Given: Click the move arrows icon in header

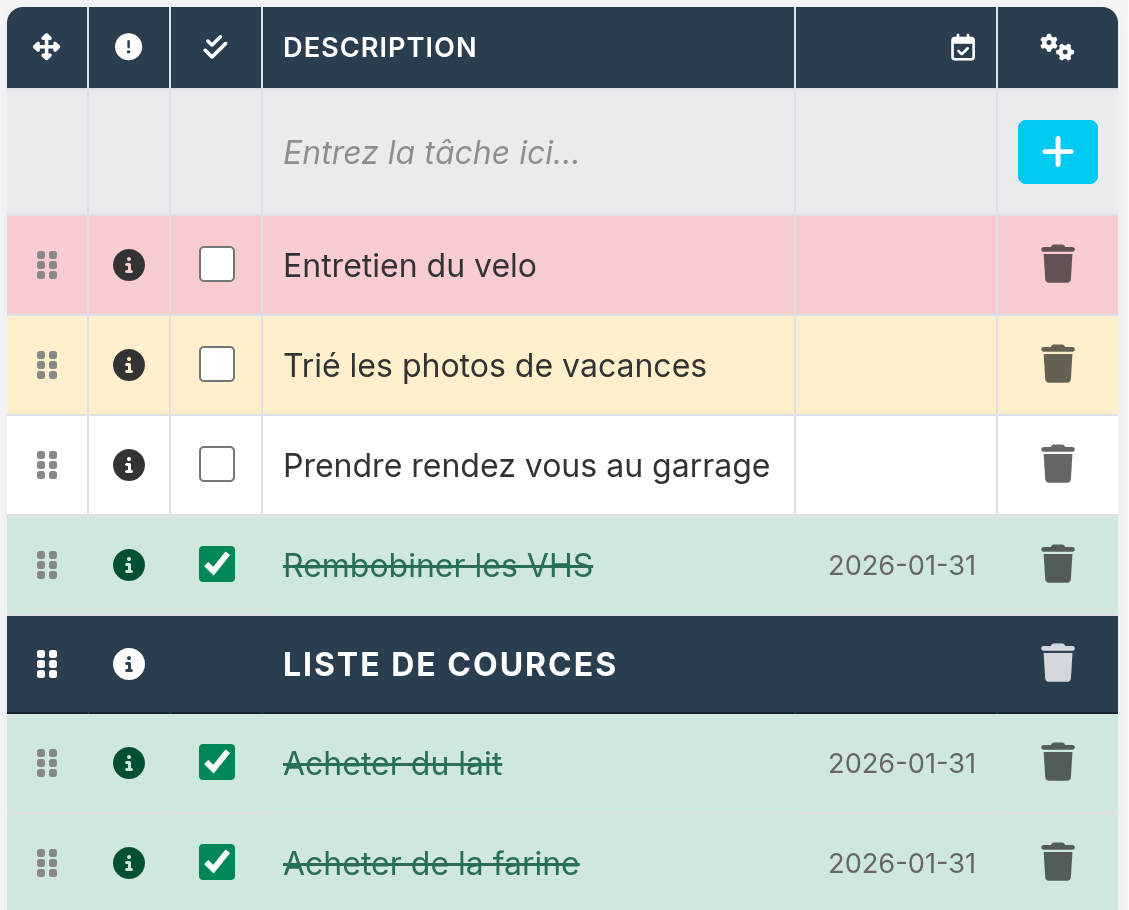Looking at the screenshot, I should [x=47, y=47].
